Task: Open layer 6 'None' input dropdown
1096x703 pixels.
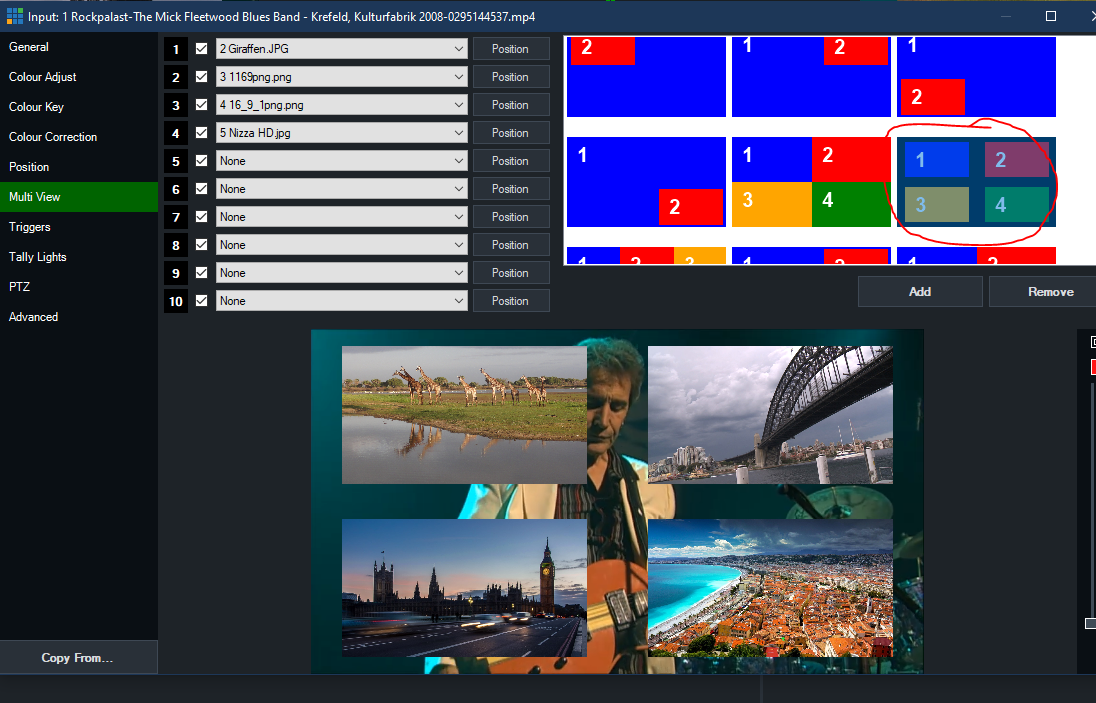Action: (341, 189)
